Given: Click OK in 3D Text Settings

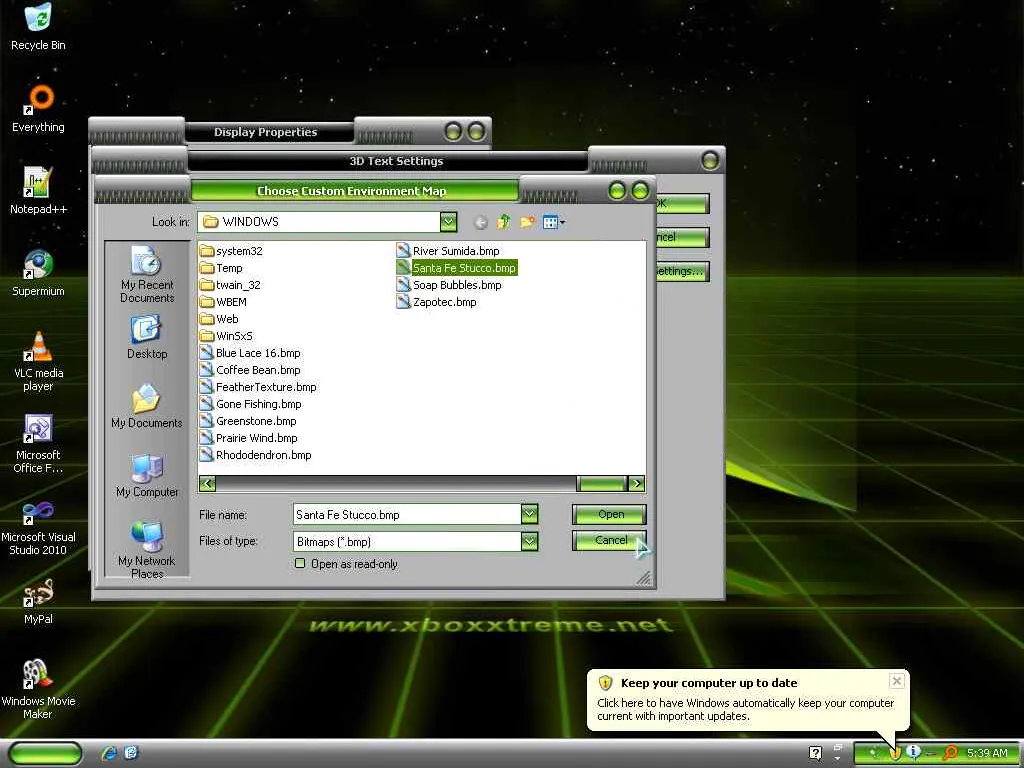Looking at the screenshot, I should pos(682,203).
